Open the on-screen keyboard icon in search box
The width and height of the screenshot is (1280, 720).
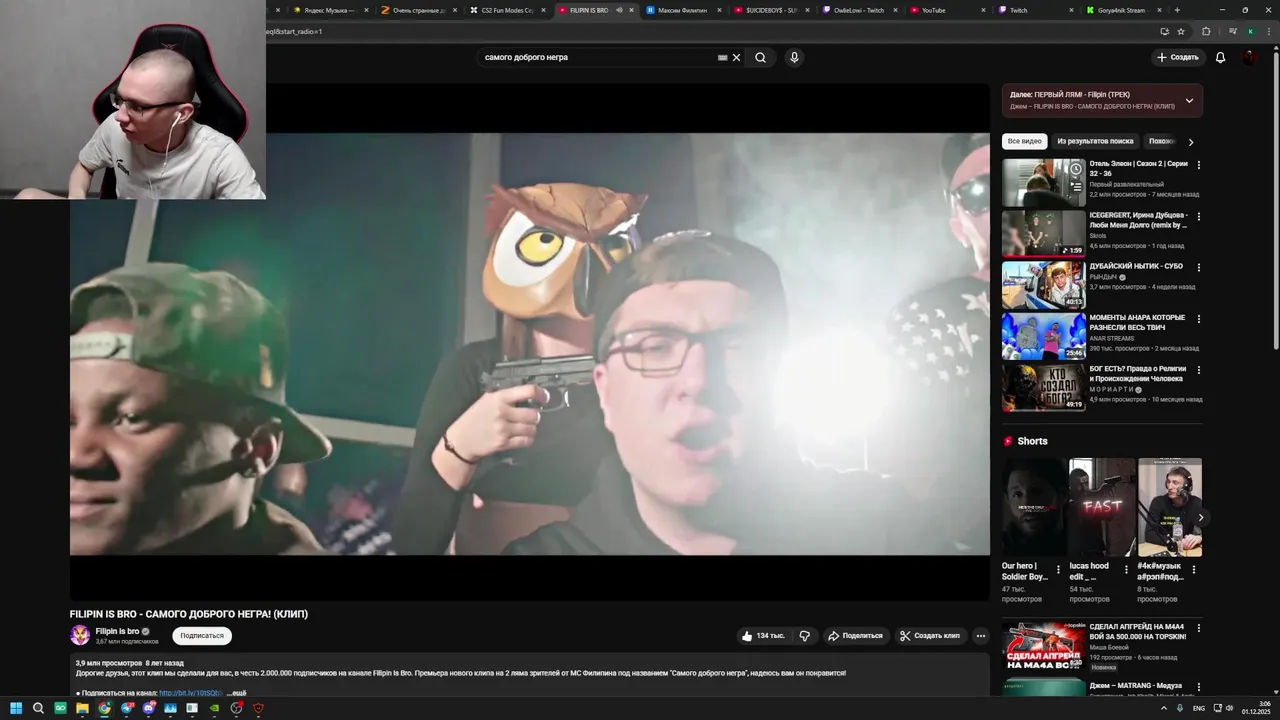[722, 57]
